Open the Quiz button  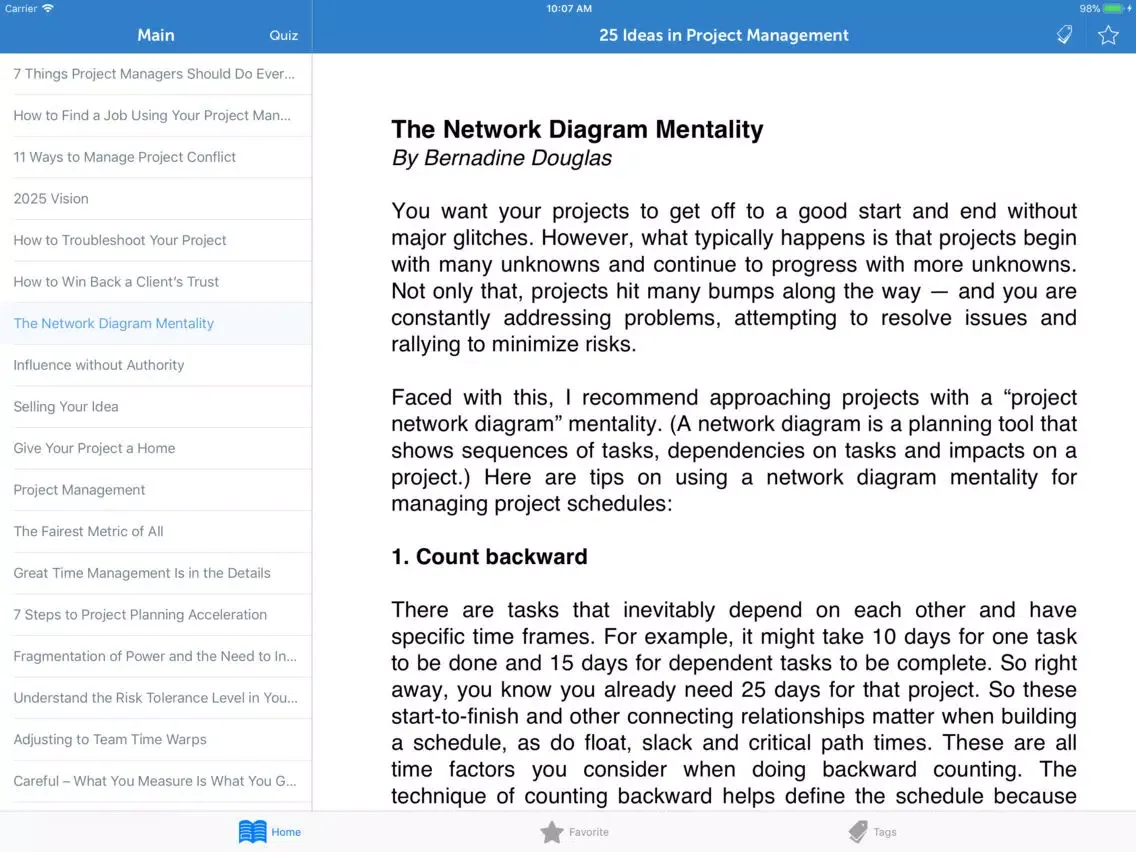click(x=283, y=36)
